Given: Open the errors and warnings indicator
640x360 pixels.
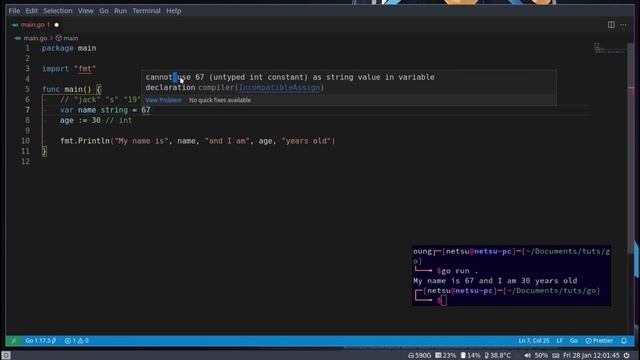Looking at the screenshot, I should tap(77, 340).
